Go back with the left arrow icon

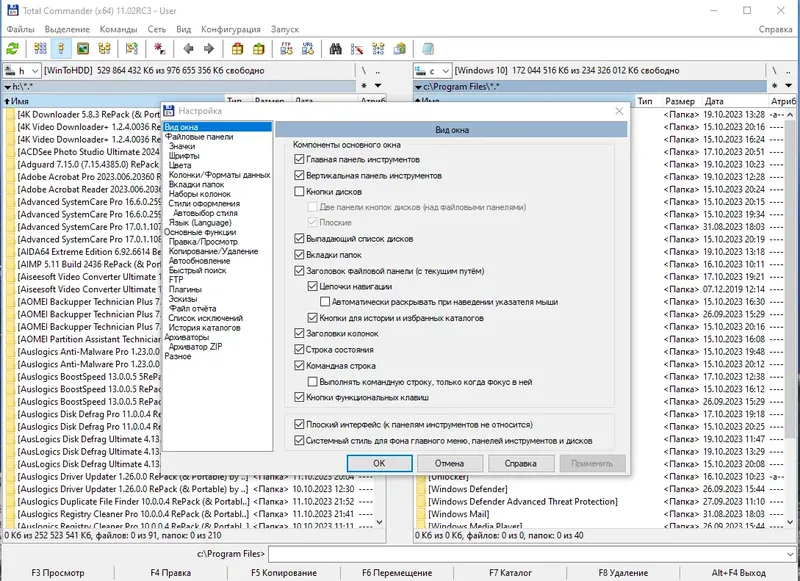[188, 49]
